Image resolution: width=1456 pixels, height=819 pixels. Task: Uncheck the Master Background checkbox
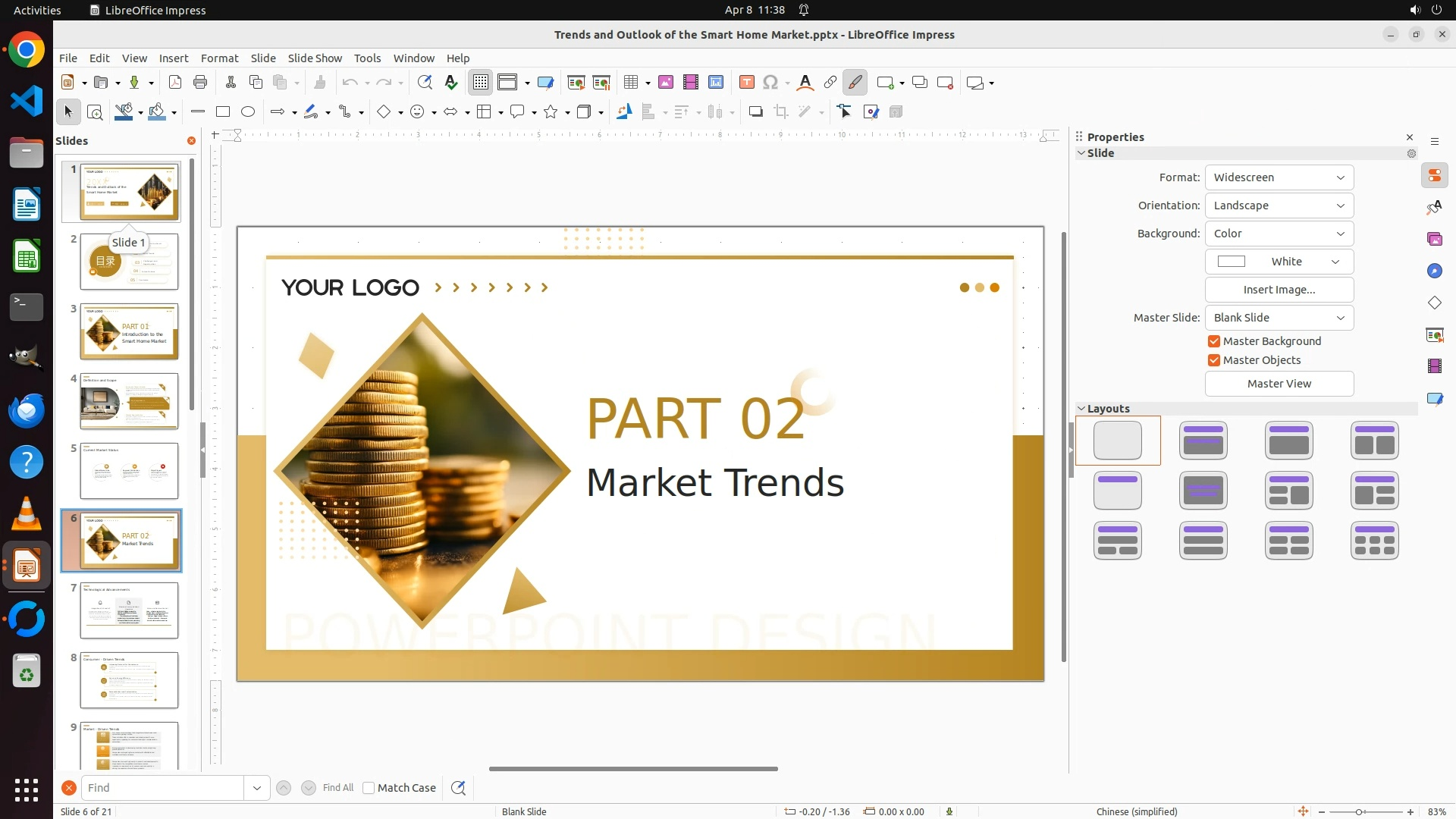(1214, 341)
